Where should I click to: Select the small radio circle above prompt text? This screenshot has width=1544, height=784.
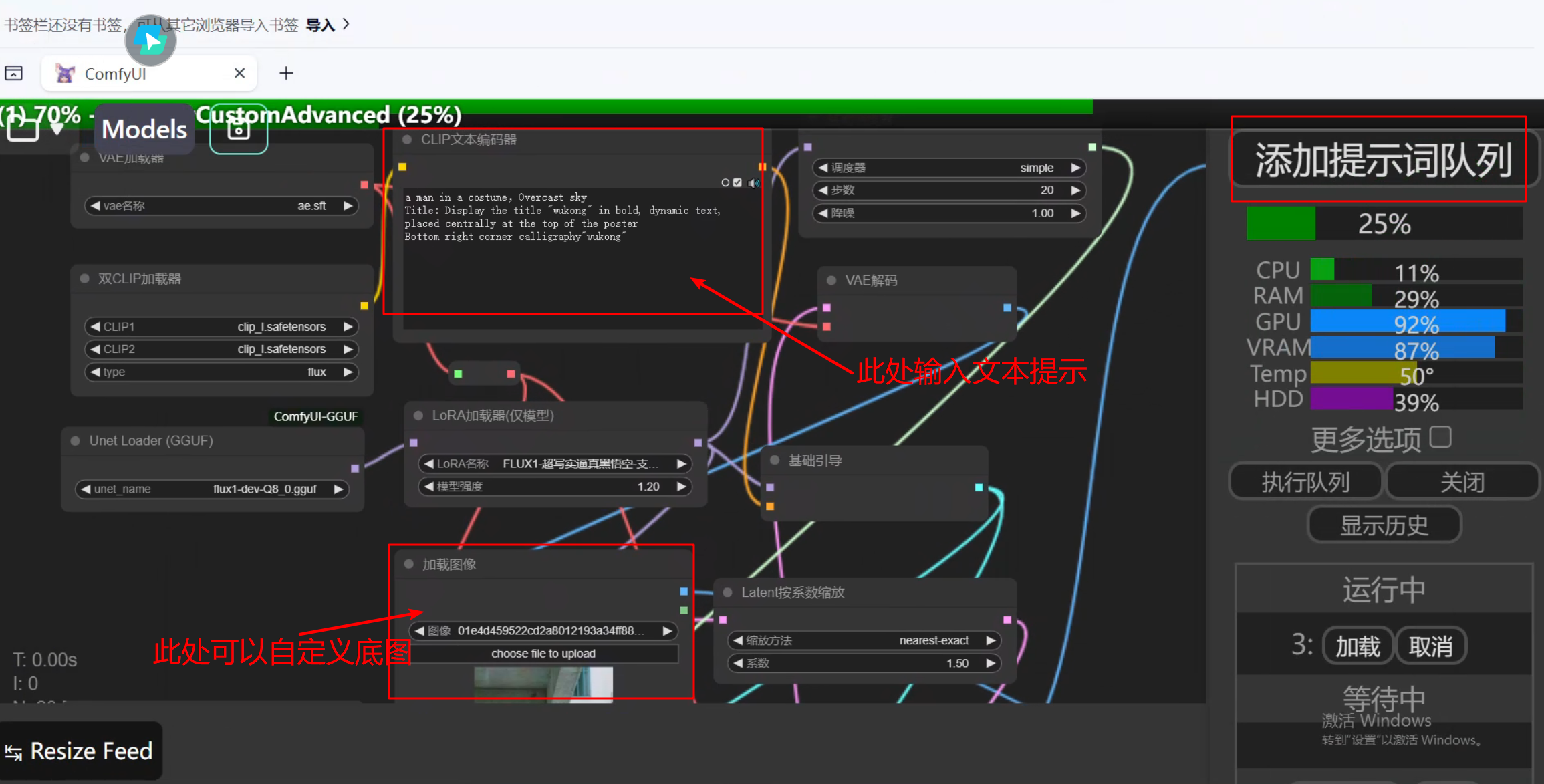tap(725, 182)
